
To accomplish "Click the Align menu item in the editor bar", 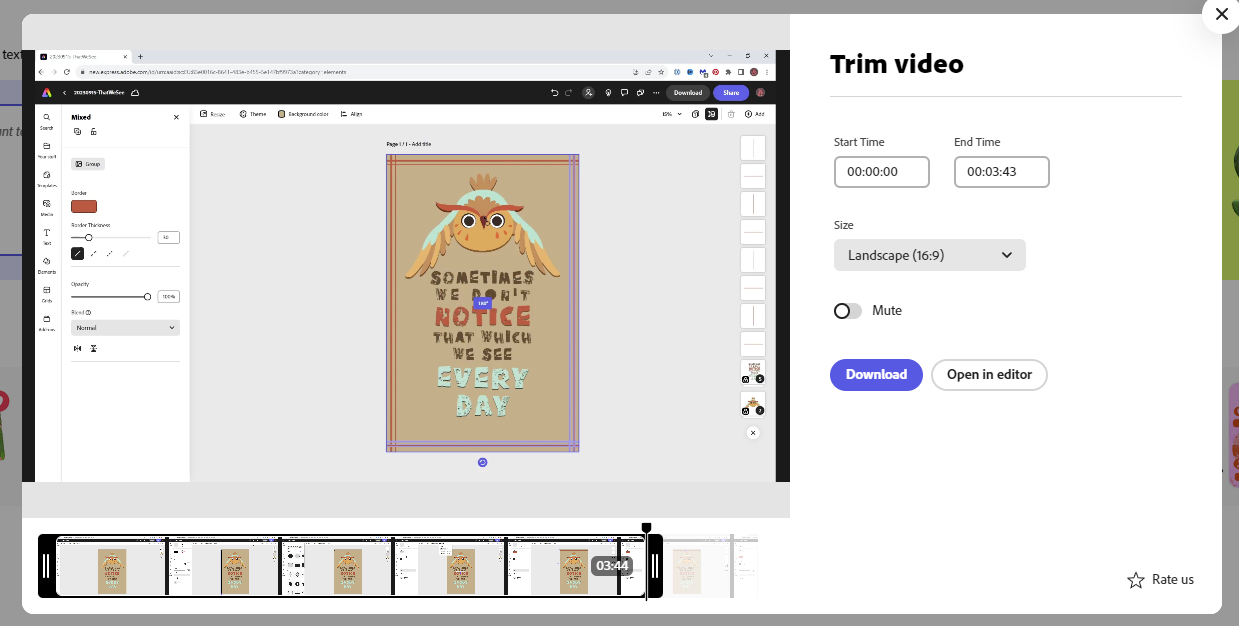I will pos(349,113).
